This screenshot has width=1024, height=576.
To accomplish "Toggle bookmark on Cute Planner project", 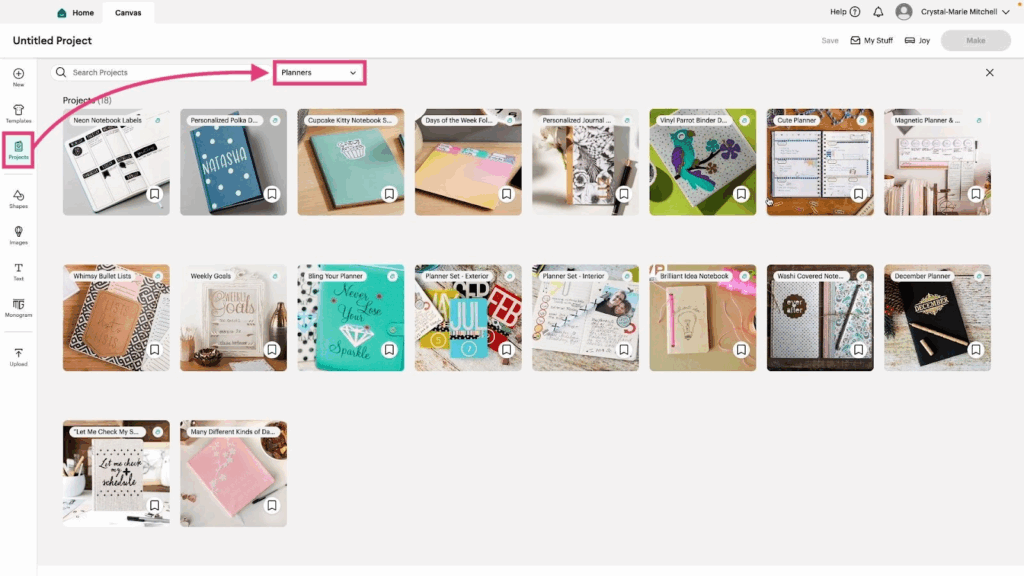I will click(858, 194).
